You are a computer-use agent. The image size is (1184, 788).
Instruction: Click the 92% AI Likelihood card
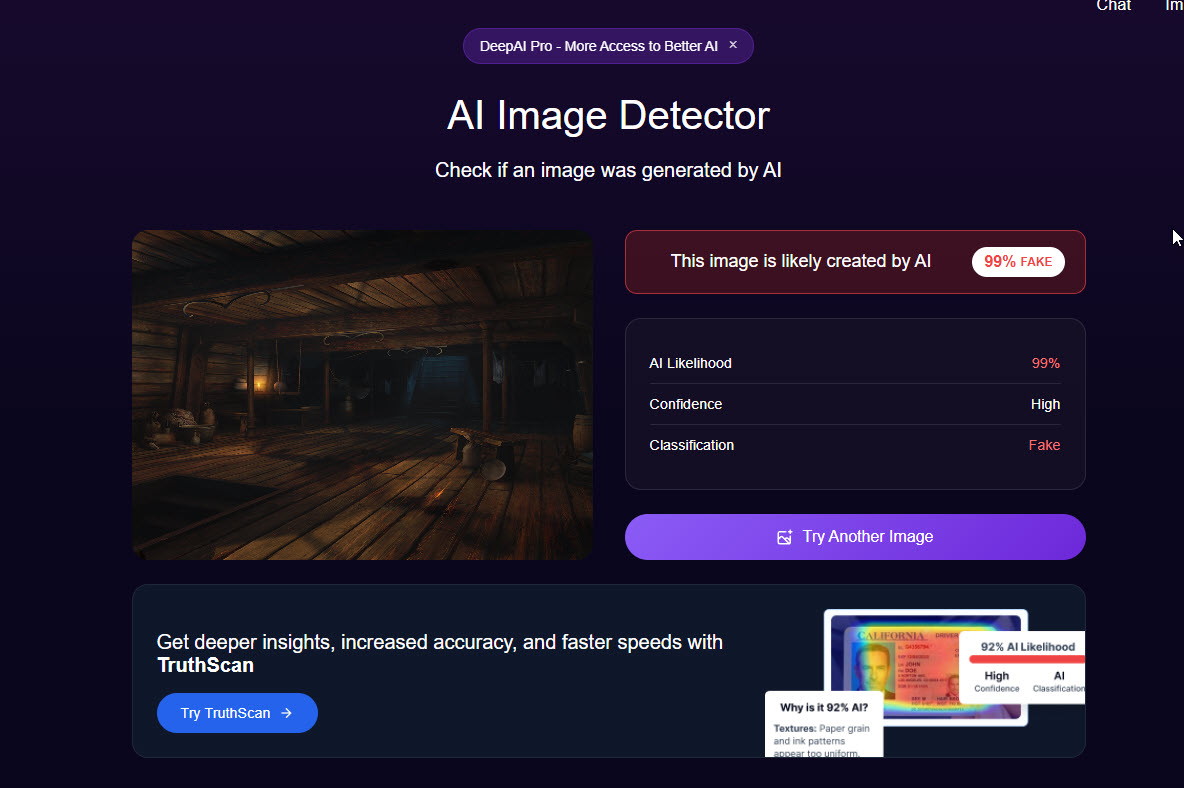pyautogui.click(x=1022, y=667)
